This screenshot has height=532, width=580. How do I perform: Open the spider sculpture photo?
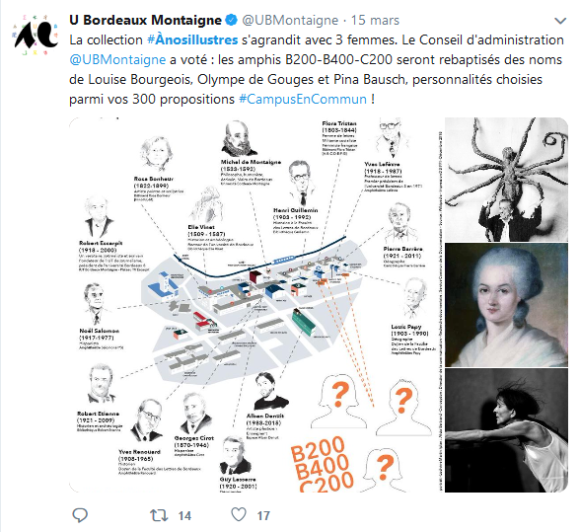click(506, 179)
